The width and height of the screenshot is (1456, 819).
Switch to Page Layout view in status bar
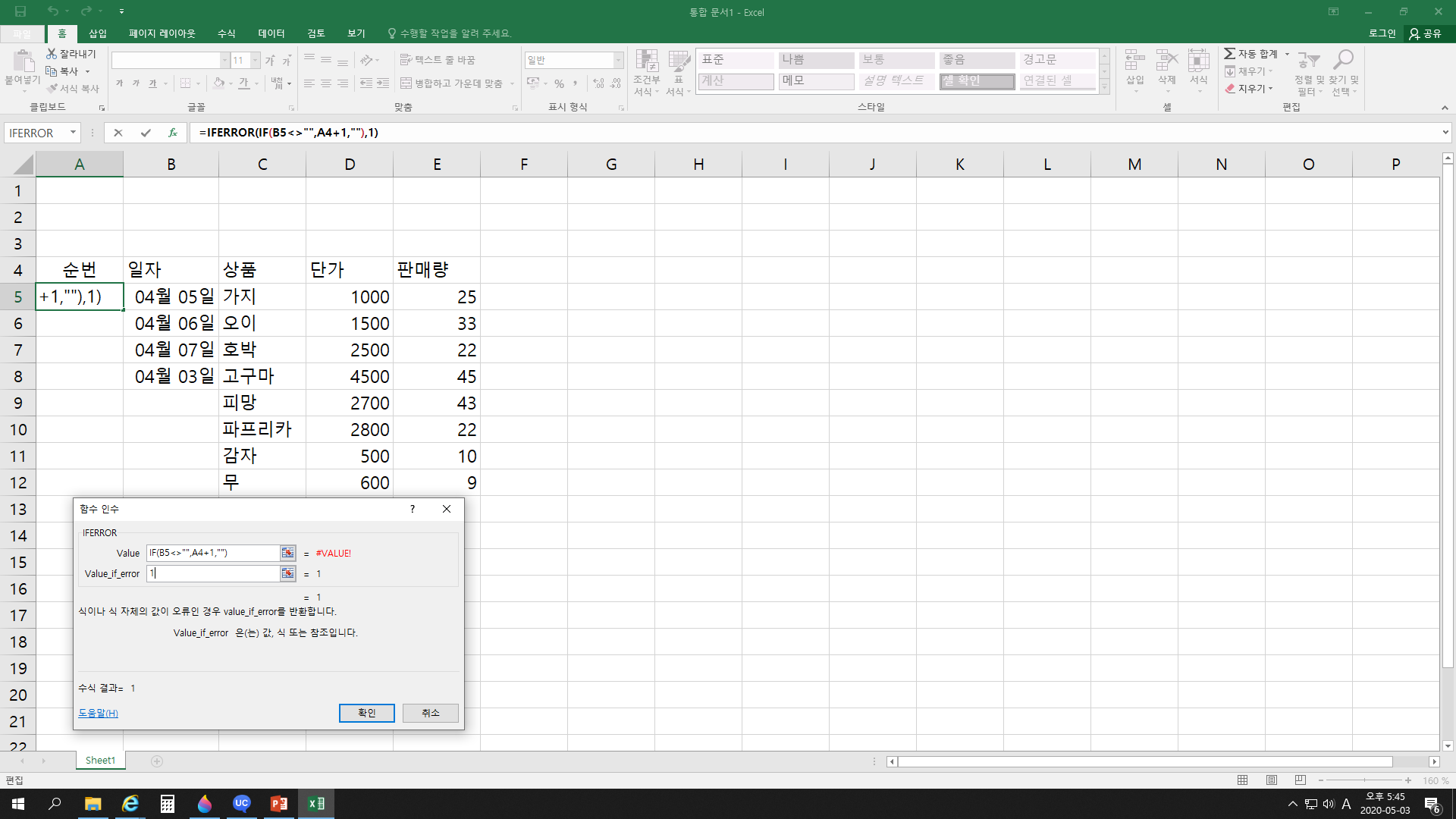pos(1272,780)
